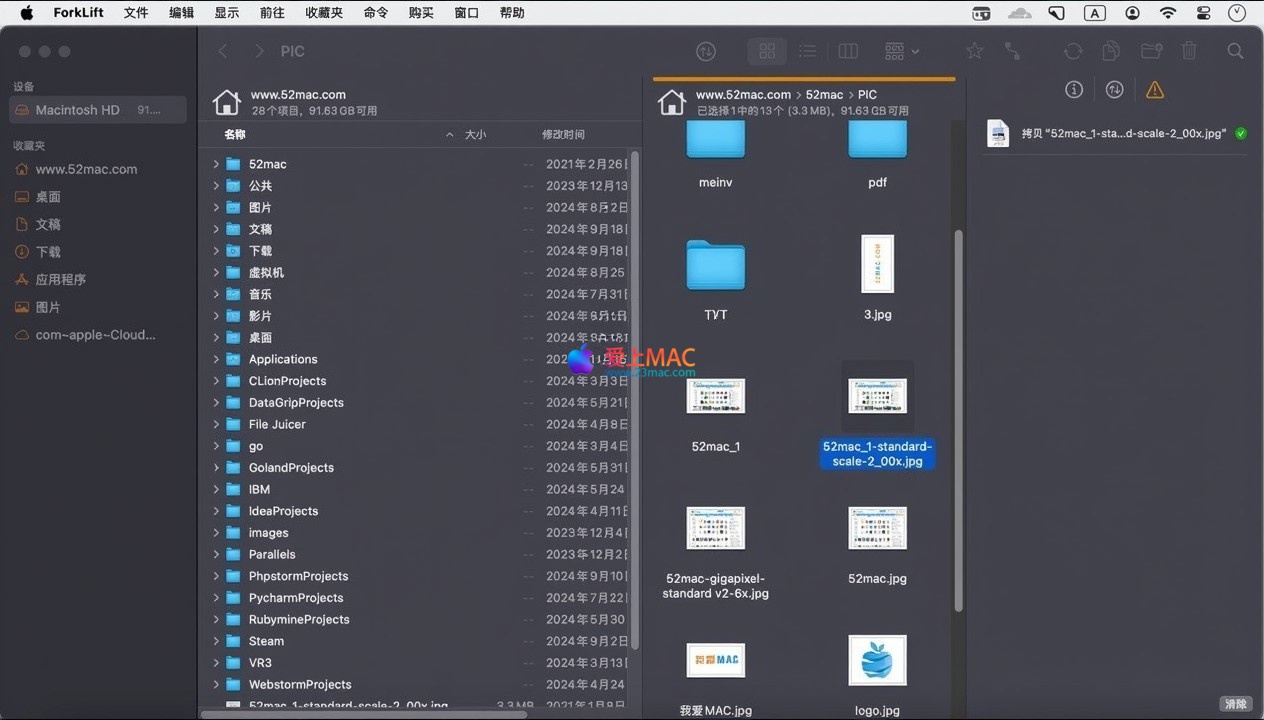Image resolution: width=1264 pixels, height=720 pixels.
Task: Click 52mac in the path breadcrumb
Action: click(824, 95)
